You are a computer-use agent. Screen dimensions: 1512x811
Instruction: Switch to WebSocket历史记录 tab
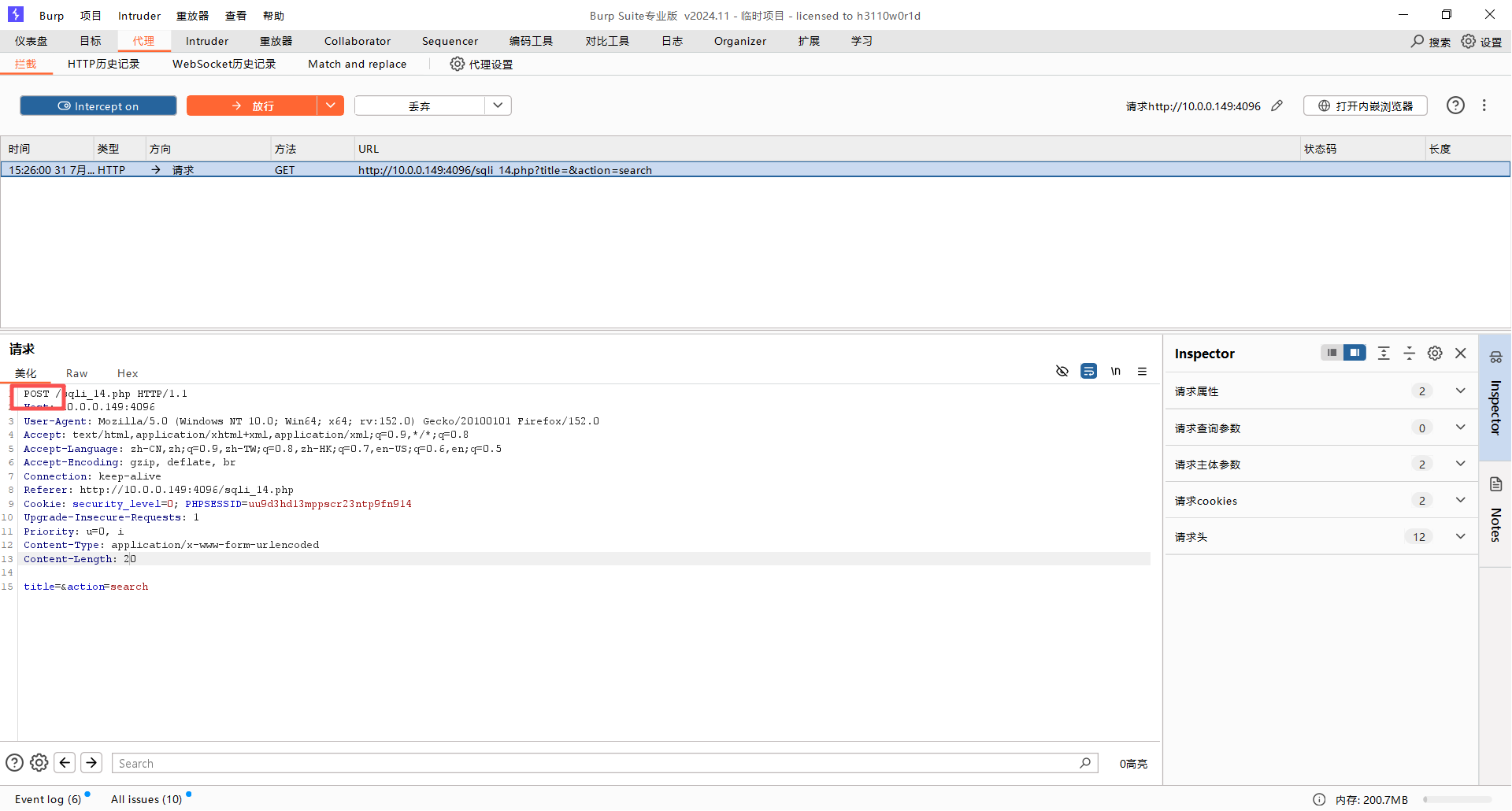click(x=224, y=64)
